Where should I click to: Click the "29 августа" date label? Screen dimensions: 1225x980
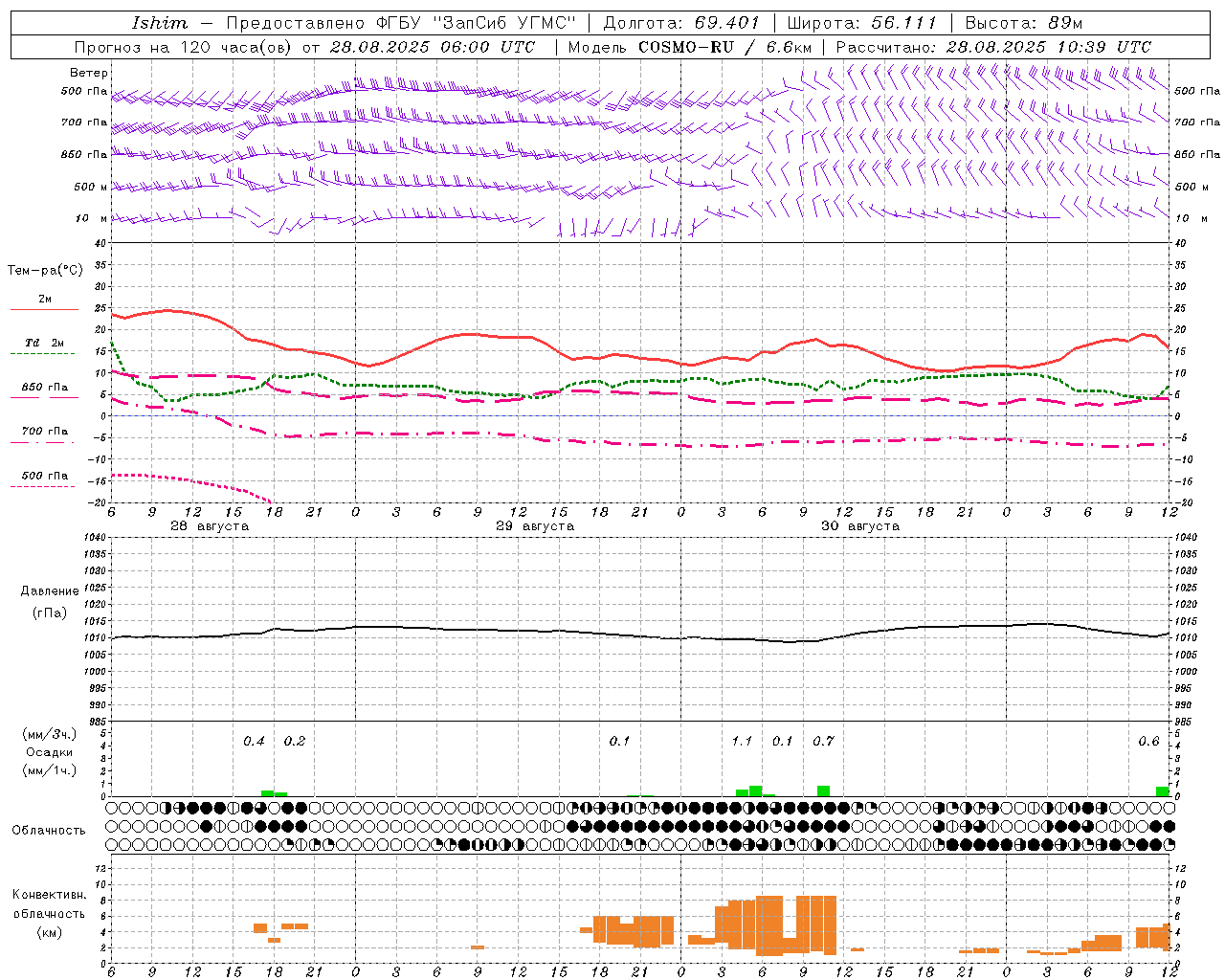535,526
